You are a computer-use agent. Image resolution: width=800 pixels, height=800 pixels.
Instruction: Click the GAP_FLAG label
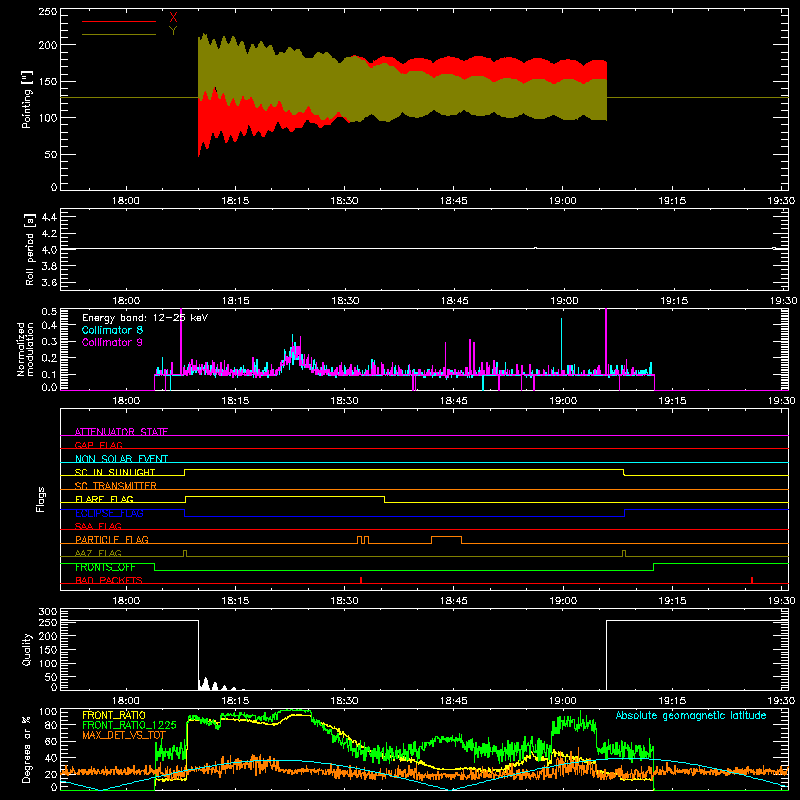(98, 445)
